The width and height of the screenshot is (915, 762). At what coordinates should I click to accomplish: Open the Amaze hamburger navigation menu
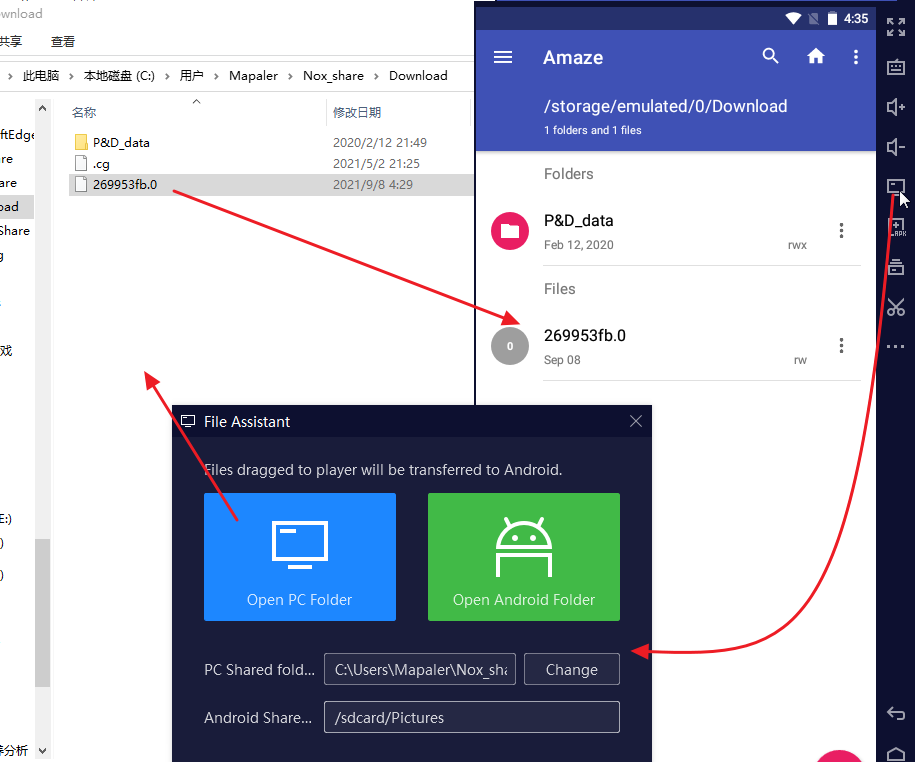pyautogui.click(x=503, y=57)
